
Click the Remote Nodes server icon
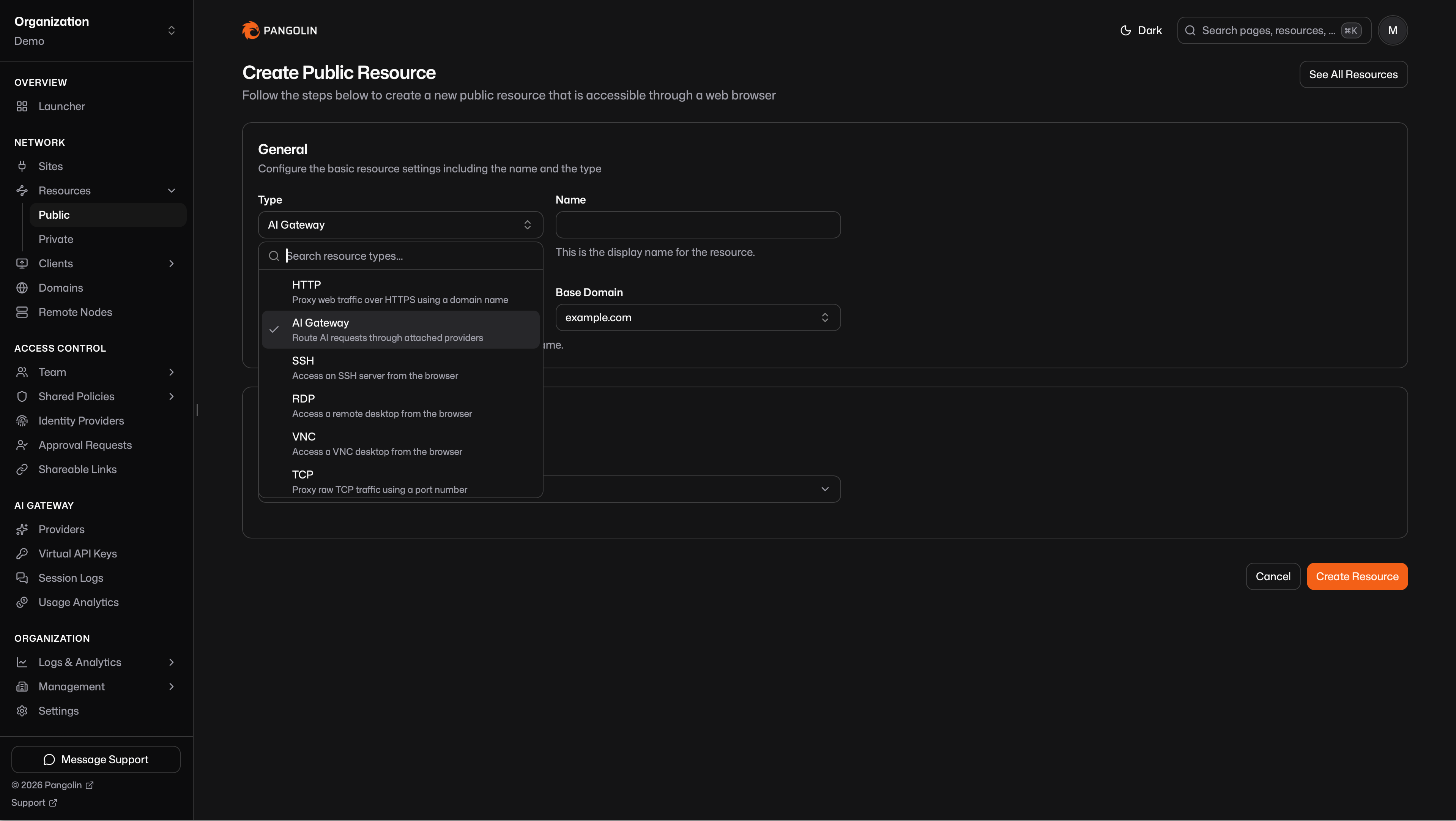pyautogui.click(x=22, y=312)
